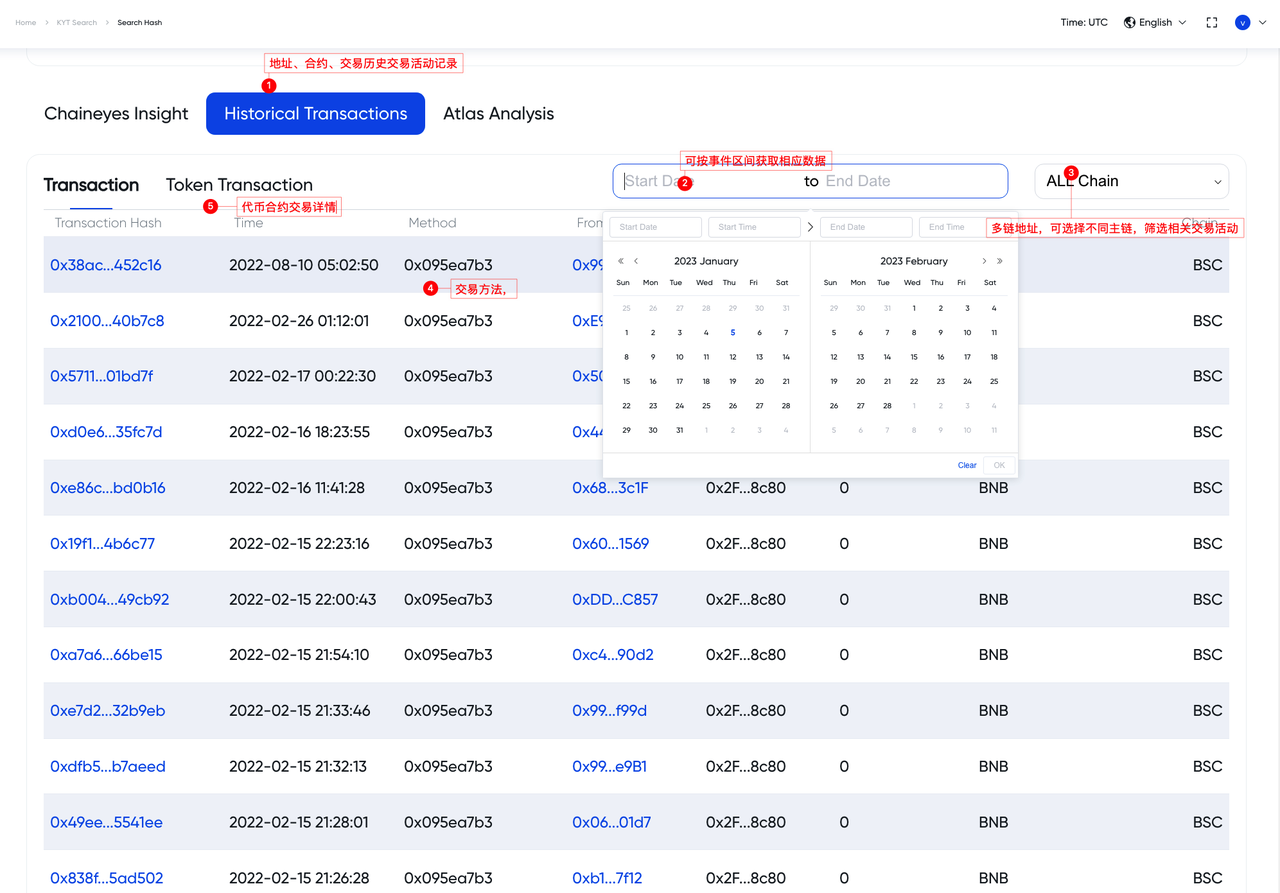Image resolution: width=1280 pixels, height=893 pixels.
Task: Expand the English language dropdown
Action: click(1163, 22)
